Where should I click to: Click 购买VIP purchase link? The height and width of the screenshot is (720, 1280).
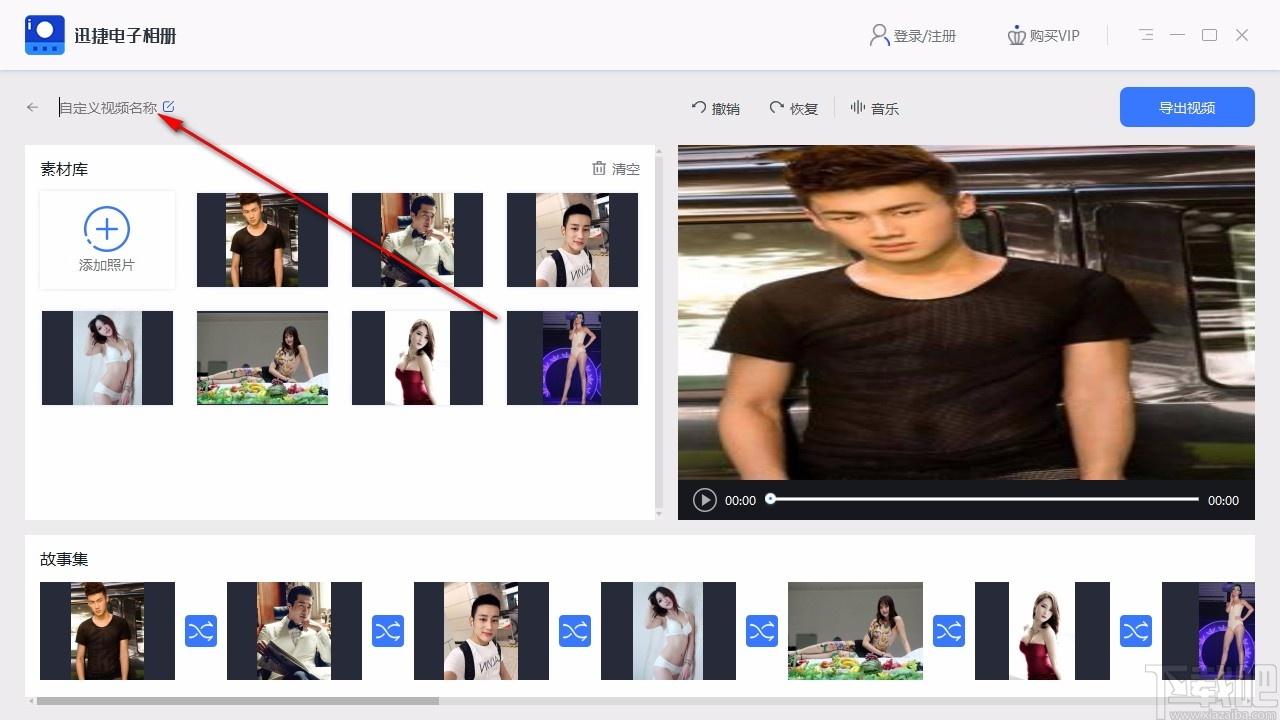1043,35
